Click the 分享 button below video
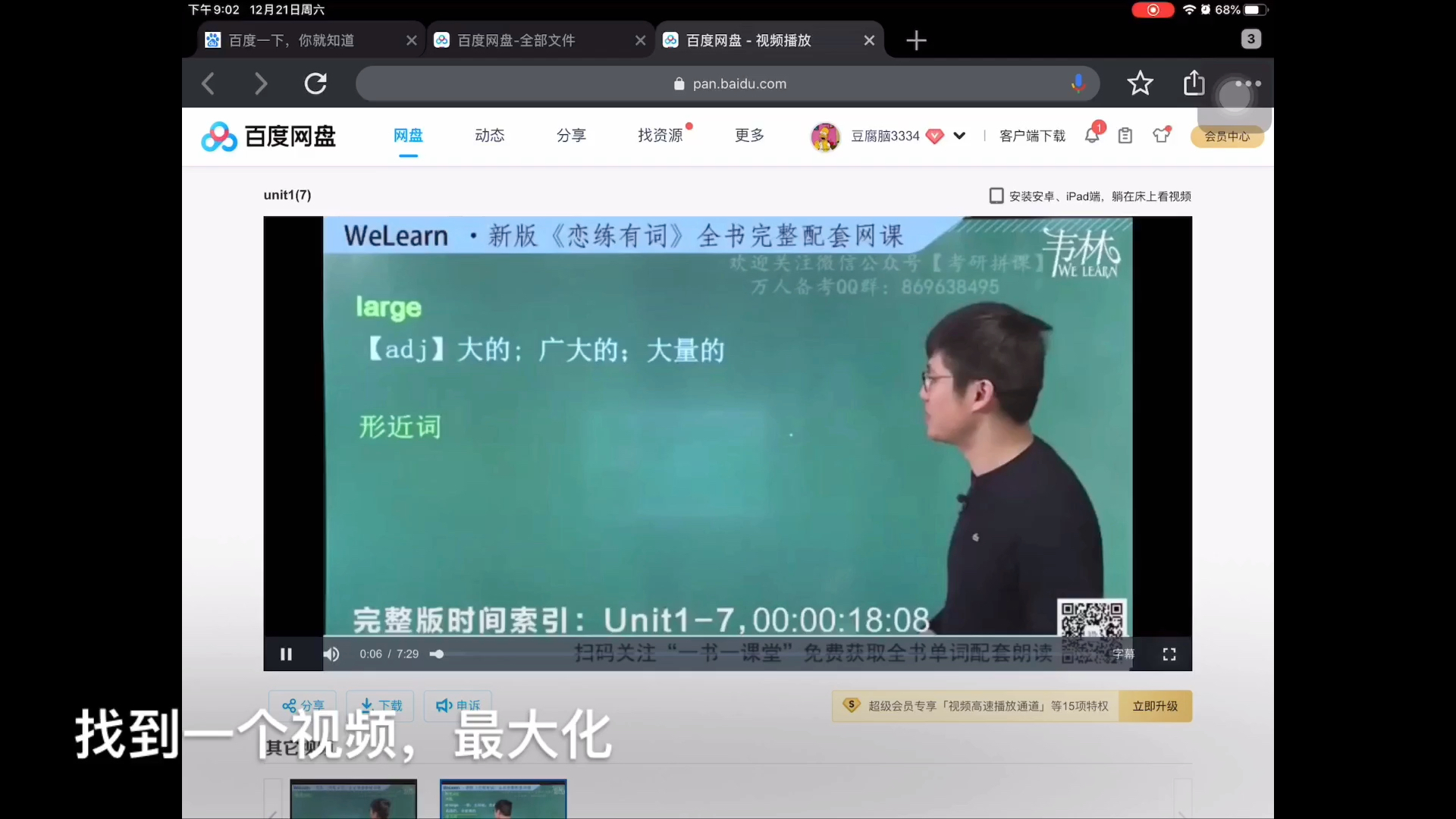 click(x=303, y=705)
